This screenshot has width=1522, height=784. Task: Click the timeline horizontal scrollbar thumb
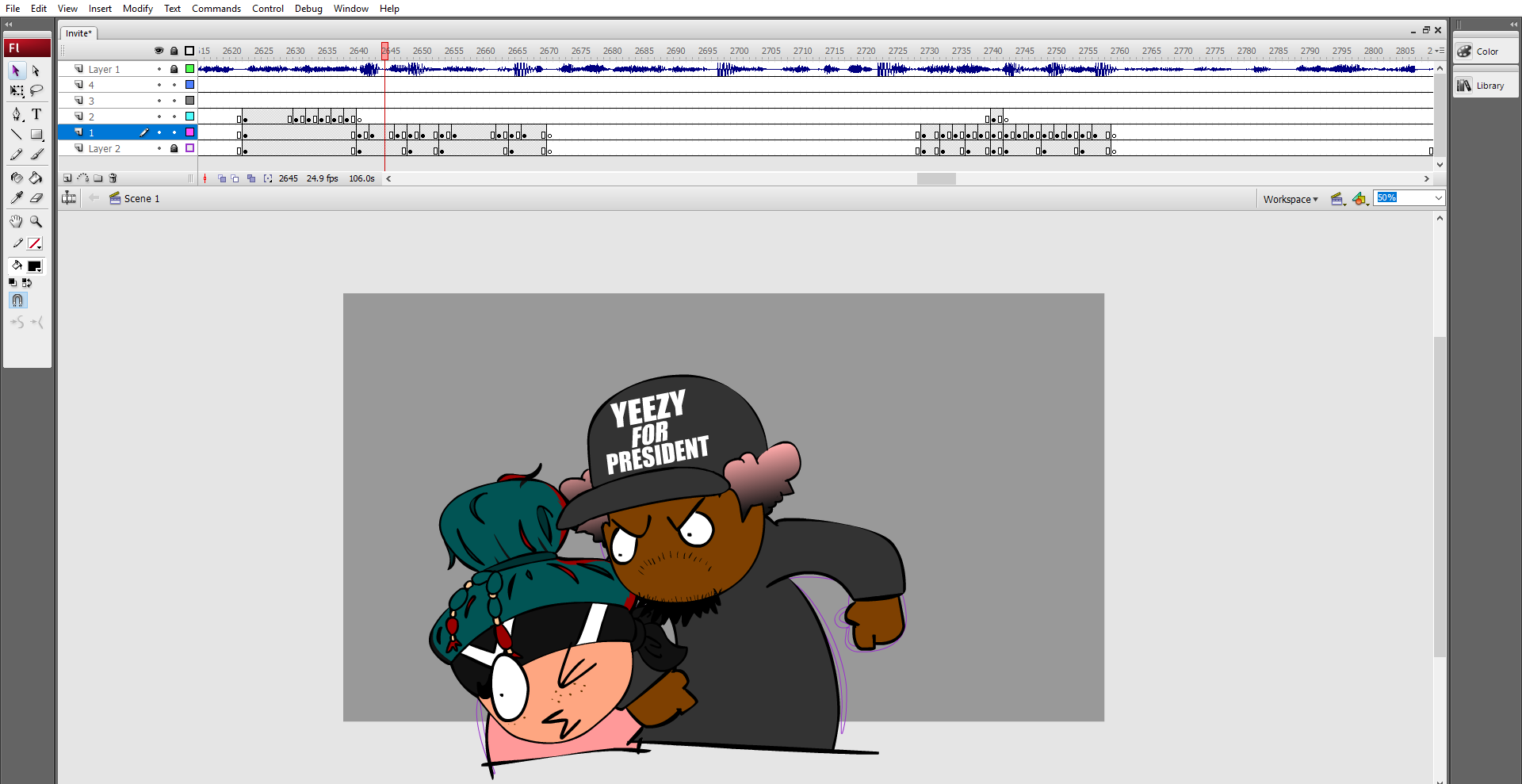click(936, 178)
